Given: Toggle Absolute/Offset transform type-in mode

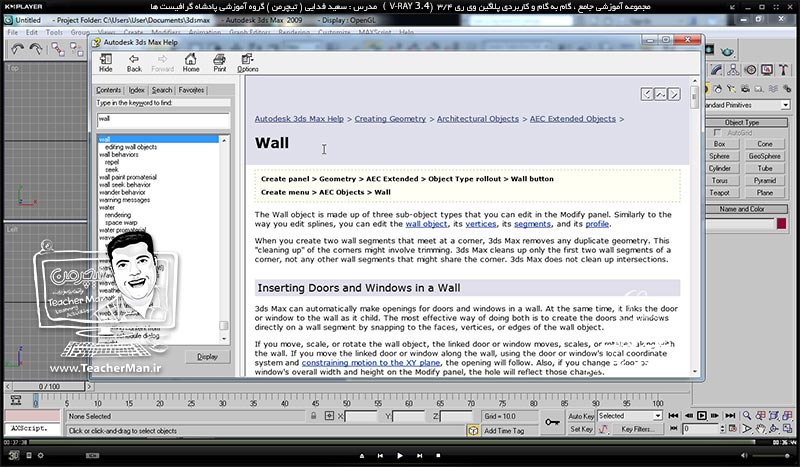Looking at the screenshot, I should (x=329, y=416).
